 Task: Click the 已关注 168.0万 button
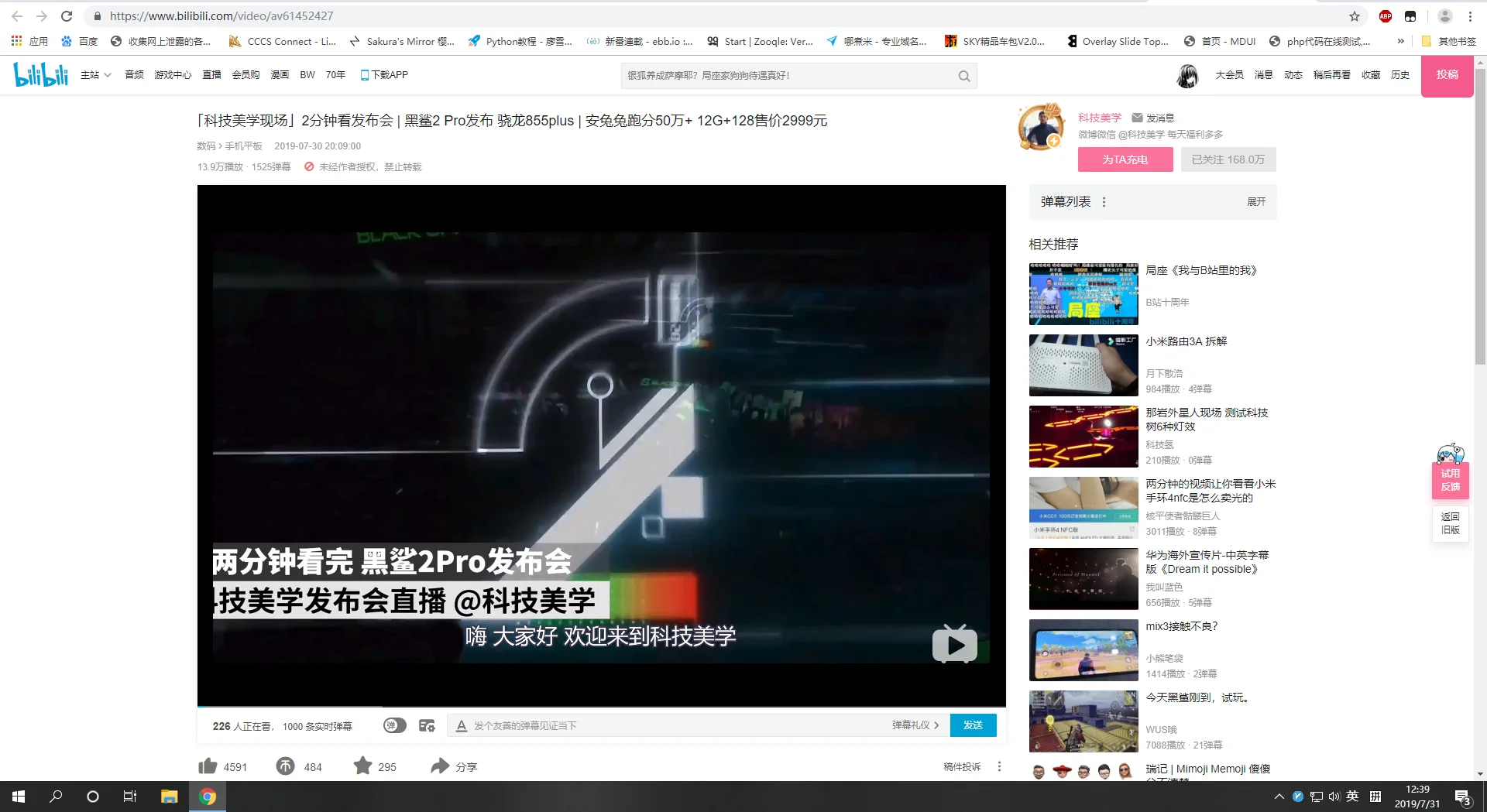[1228, 159]
